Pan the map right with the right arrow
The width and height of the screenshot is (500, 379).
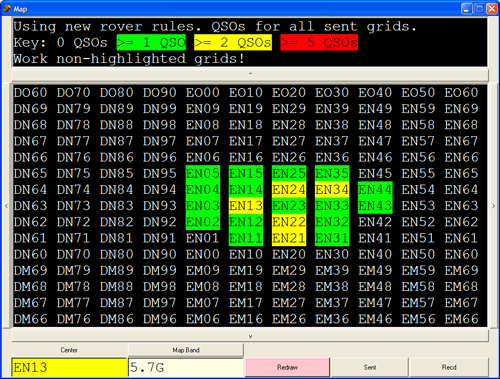pyautogui.click(x=494, y=206)
